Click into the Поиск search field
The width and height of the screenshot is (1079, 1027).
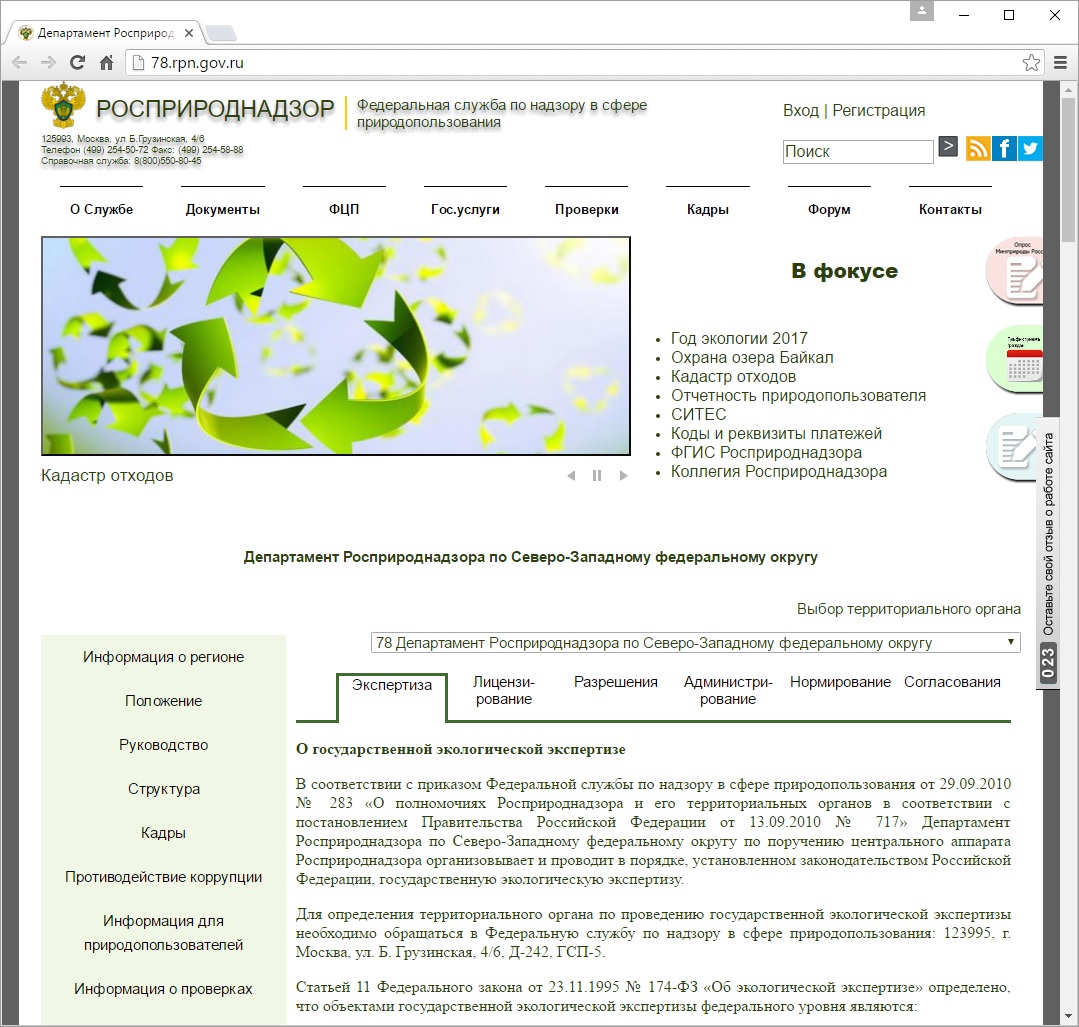click(x=857, y=152)
